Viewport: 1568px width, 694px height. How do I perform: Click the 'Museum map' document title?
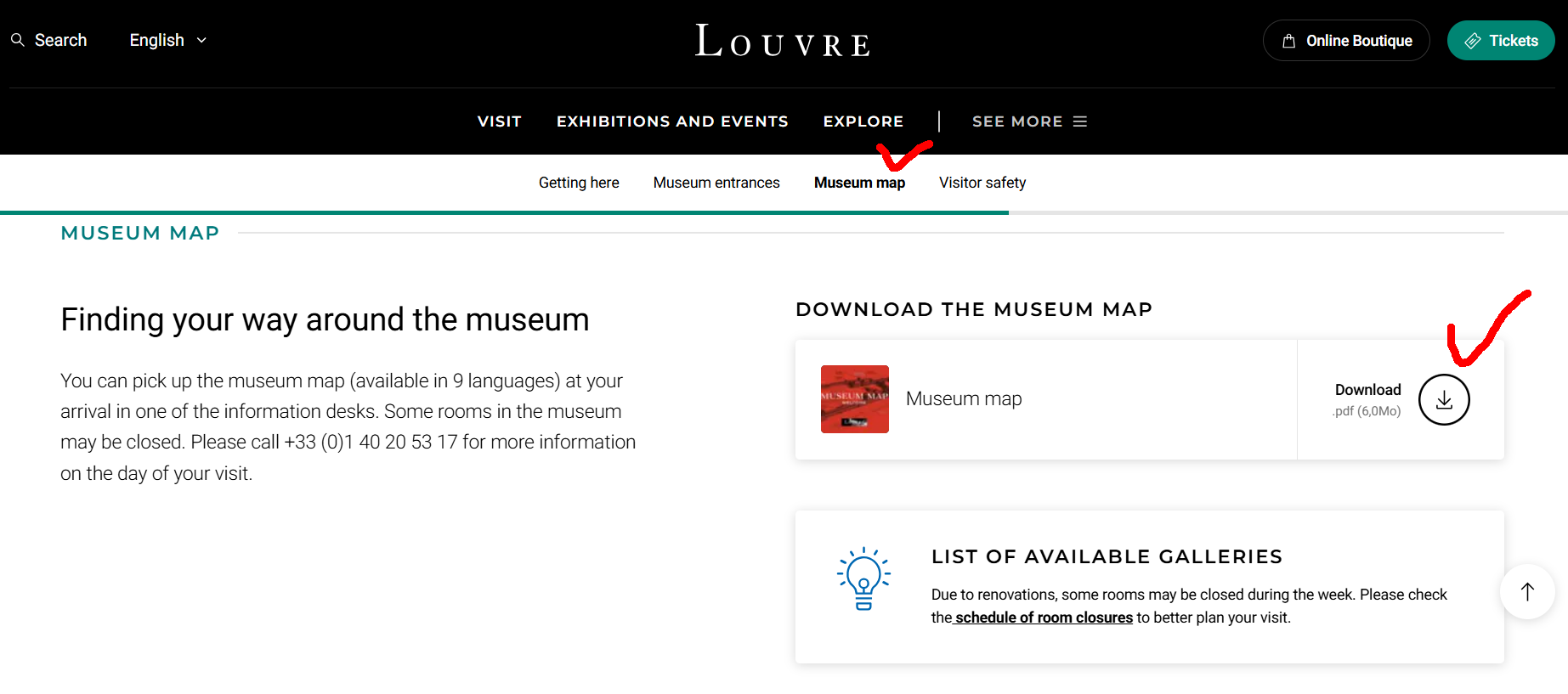click(x=964, y=398)
